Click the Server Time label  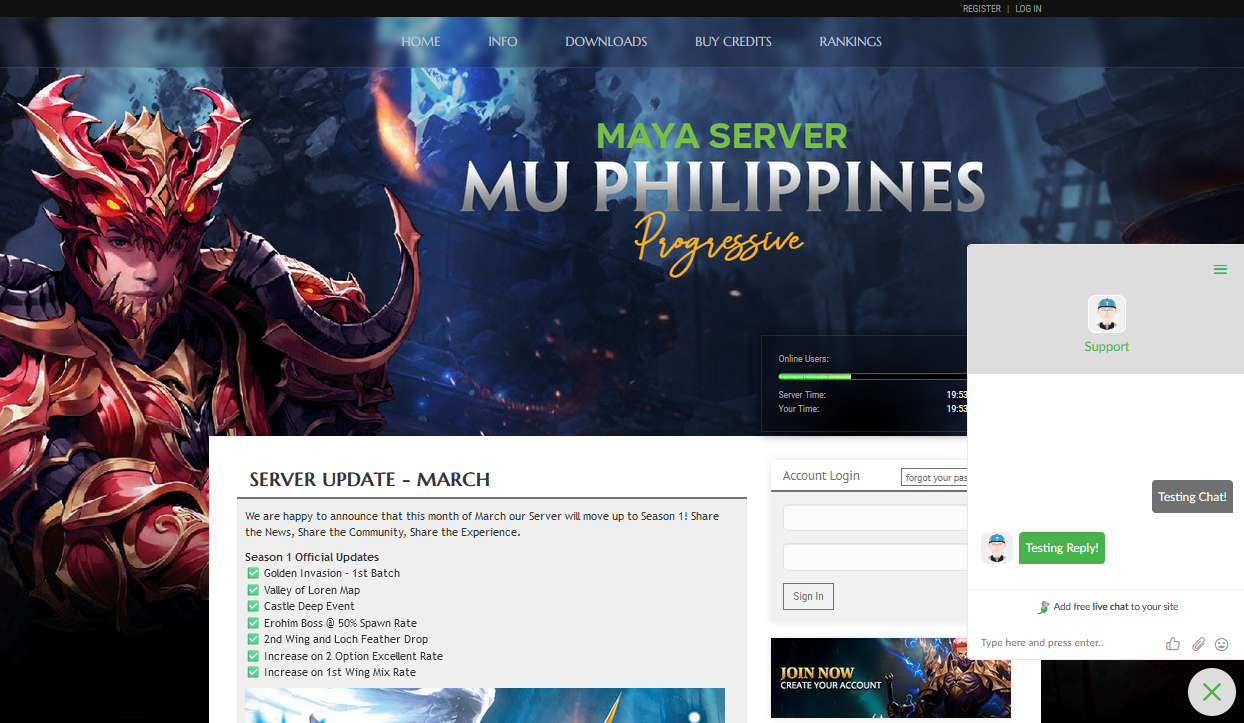pos(802,395)
